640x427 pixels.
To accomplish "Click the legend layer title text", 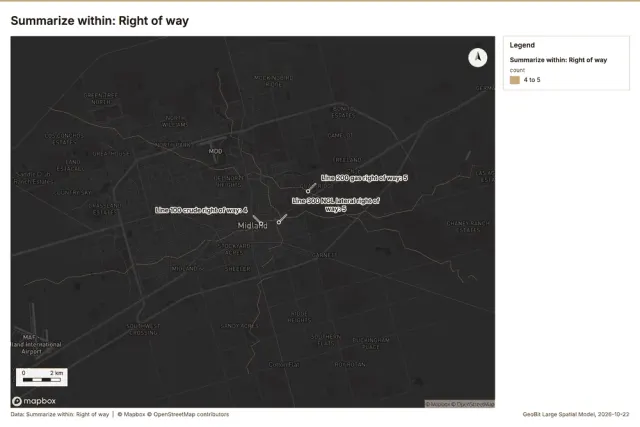I will [558, 60].
